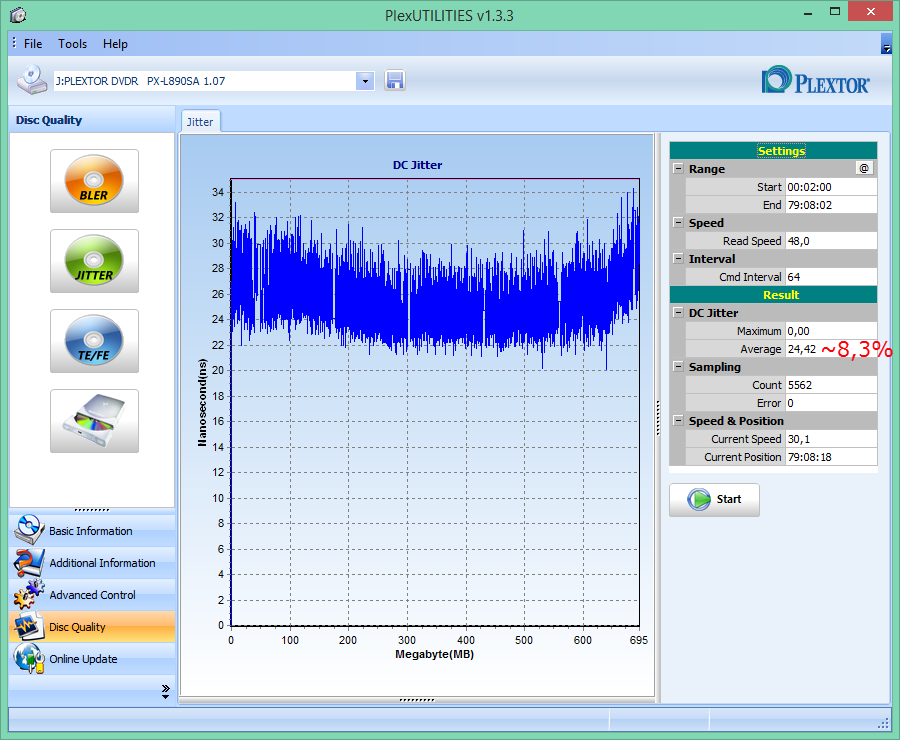The image size is (900, 740).
Task: Open the File menu
Action: pos(33,44)
